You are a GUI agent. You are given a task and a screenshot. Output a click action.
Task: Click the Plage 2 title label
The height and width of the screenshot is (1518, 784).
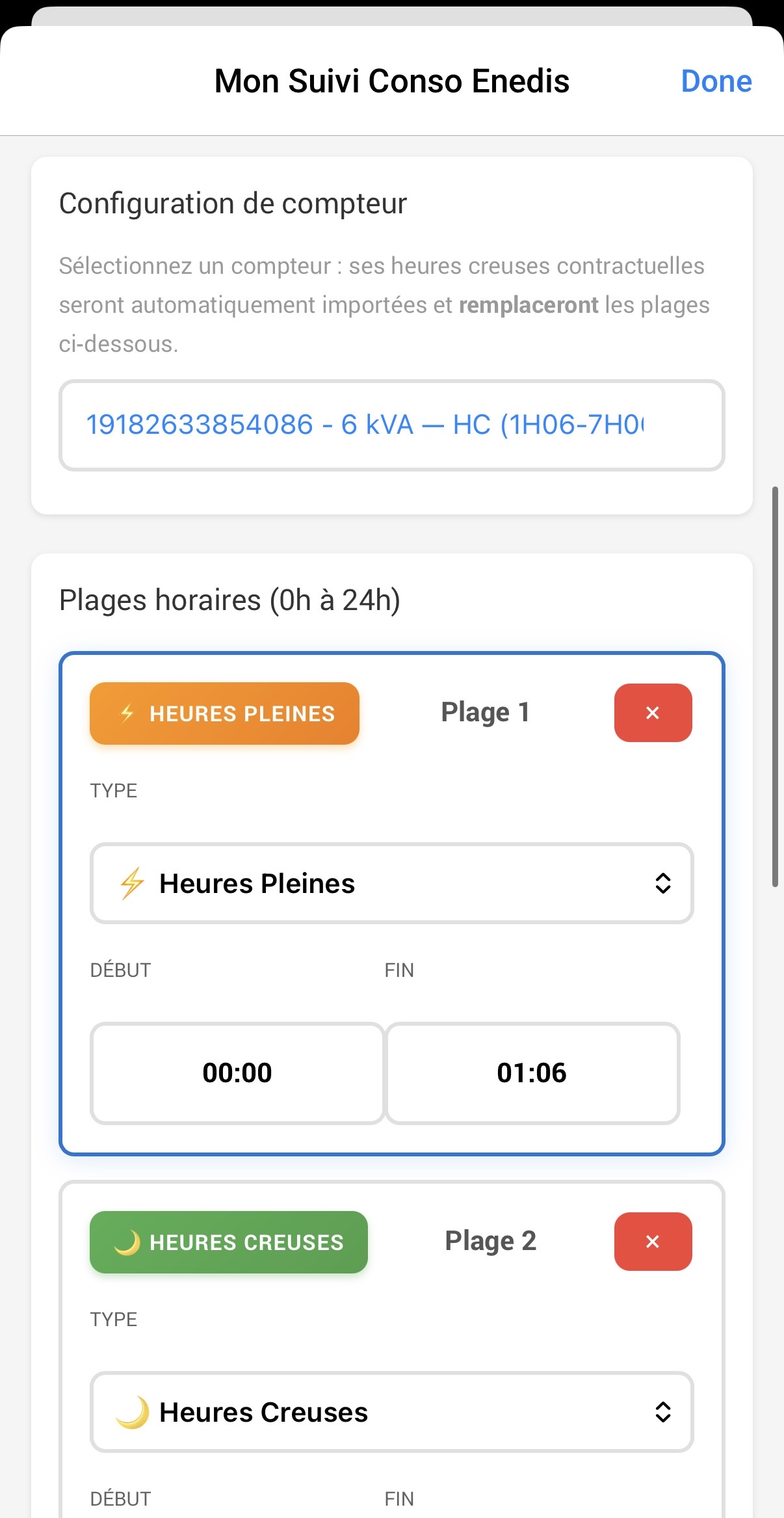pos(490,1241)
